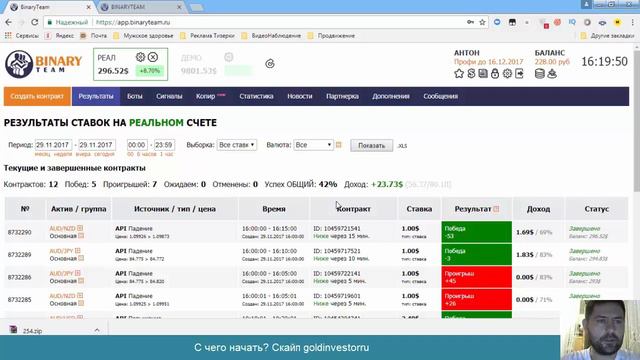This screenshot has height=360, width=640.
Task: Click orange icon next to AUD/JPY in row 8732289
Action: click(78, 251)
